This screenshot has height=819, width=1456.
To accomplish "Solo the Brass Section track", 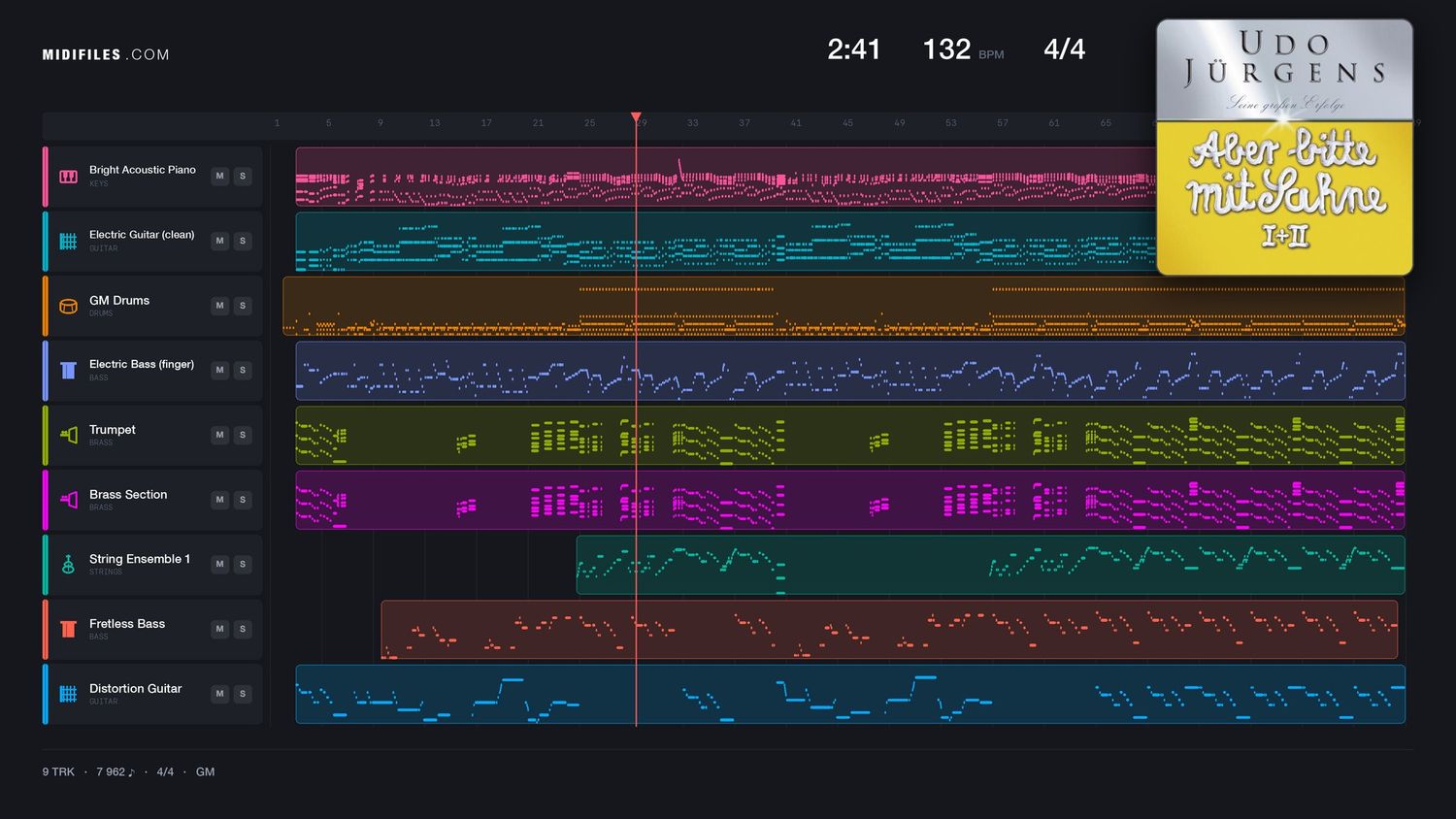I will coord(243,500).
